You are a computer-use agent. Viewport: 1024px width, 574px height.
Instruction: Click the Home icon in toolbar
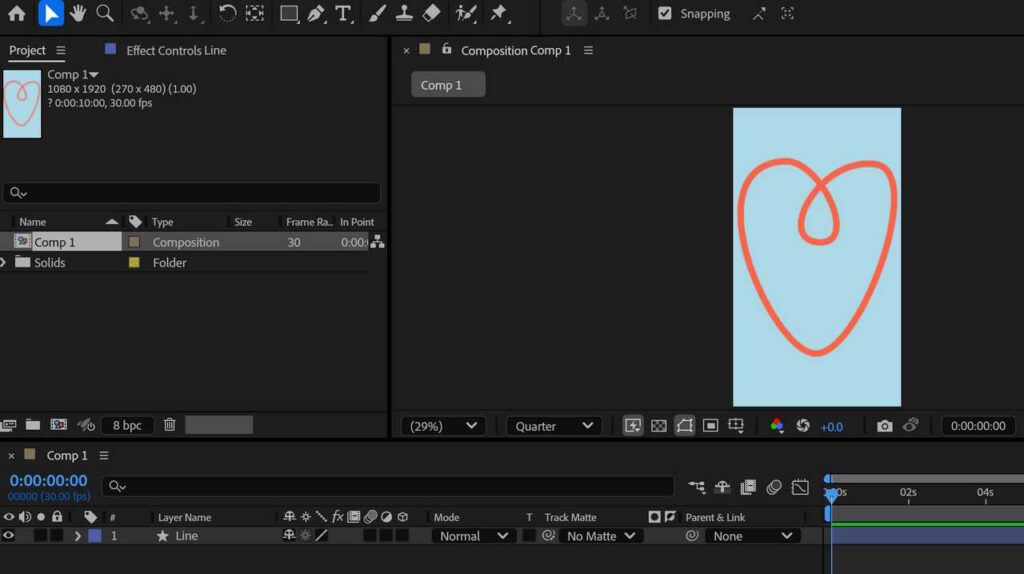pos(16,13)
